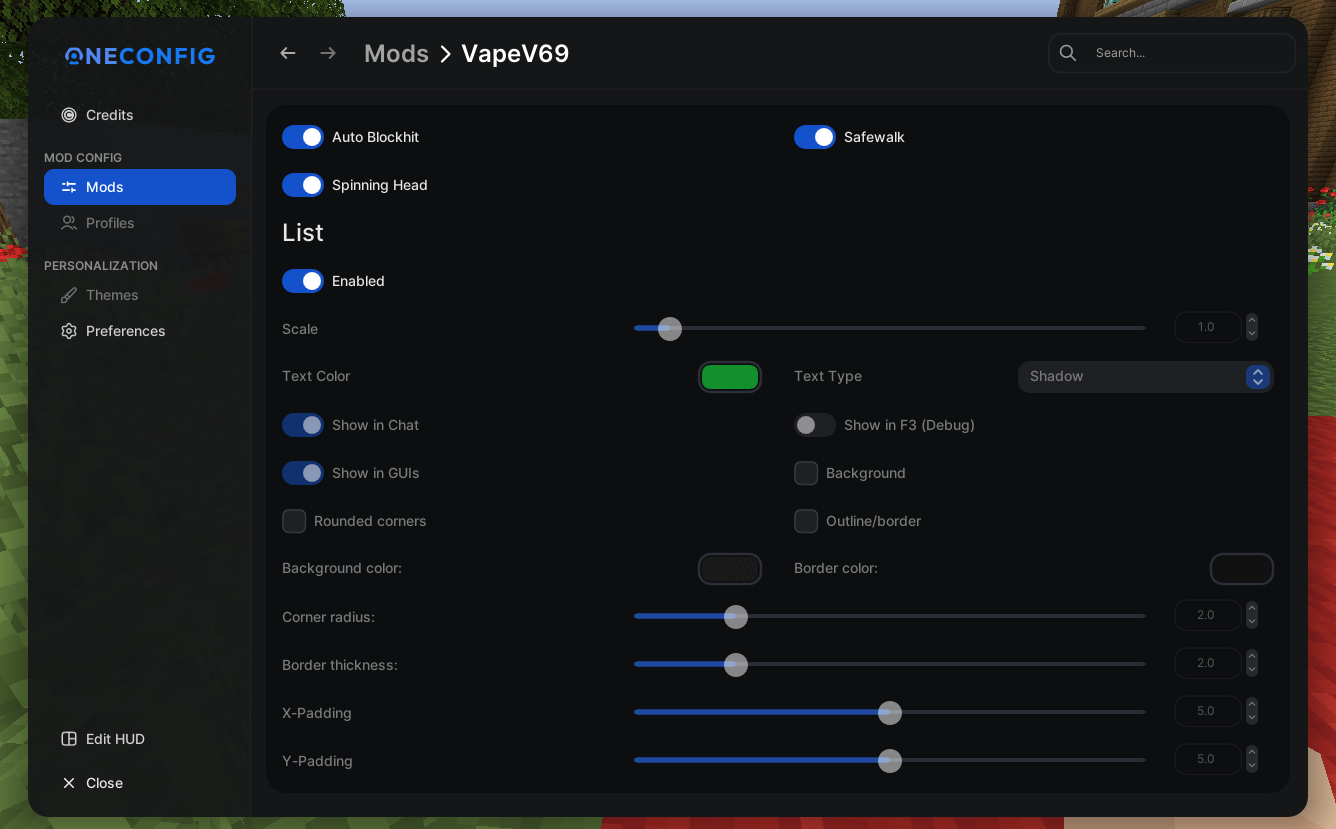Image resolution: width=1336 pixels, height=829 pixels.
Task: Toggle Show in GUIs switch
Action: coord(303,473)
